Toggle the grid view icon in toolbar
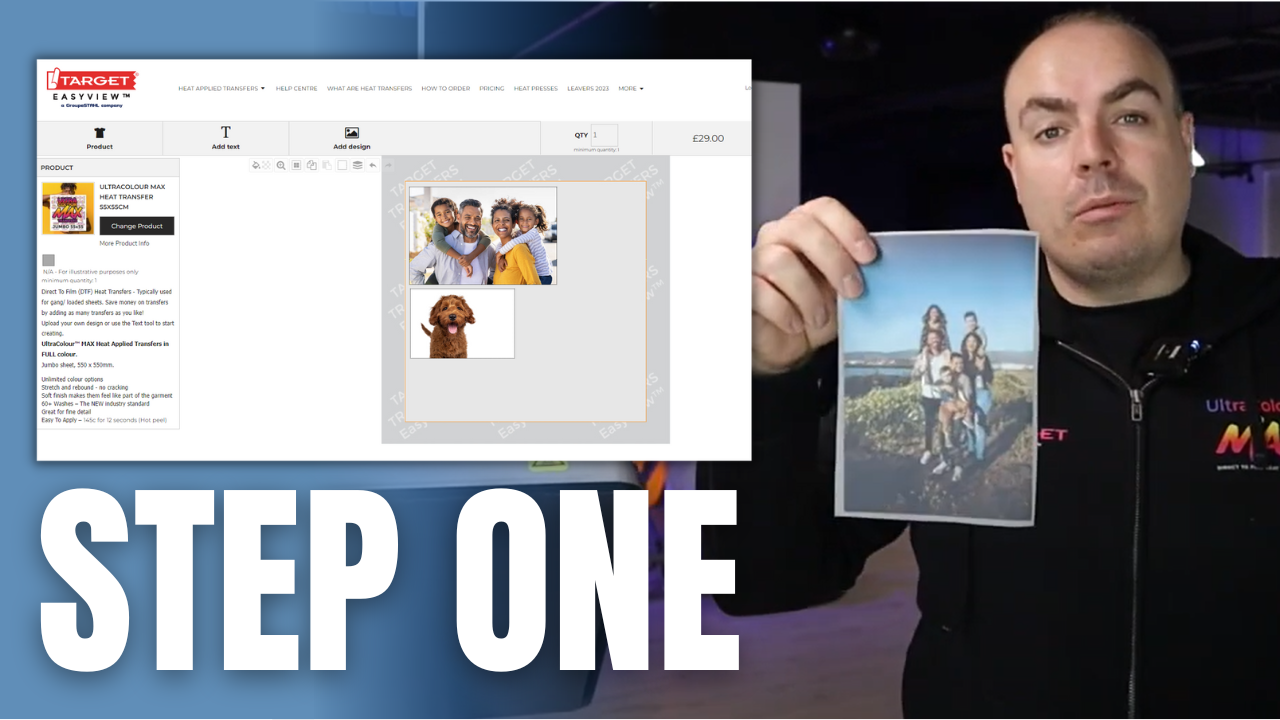This screenshot has height=720, width=1280. click(296, 165)
